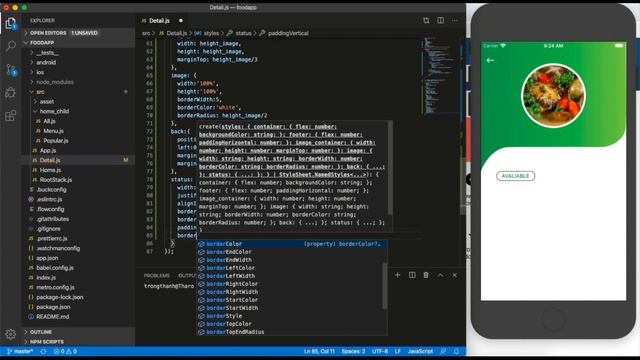Open the Extensions view
This screenshot has width=640, height=360.
coord(11,116)
